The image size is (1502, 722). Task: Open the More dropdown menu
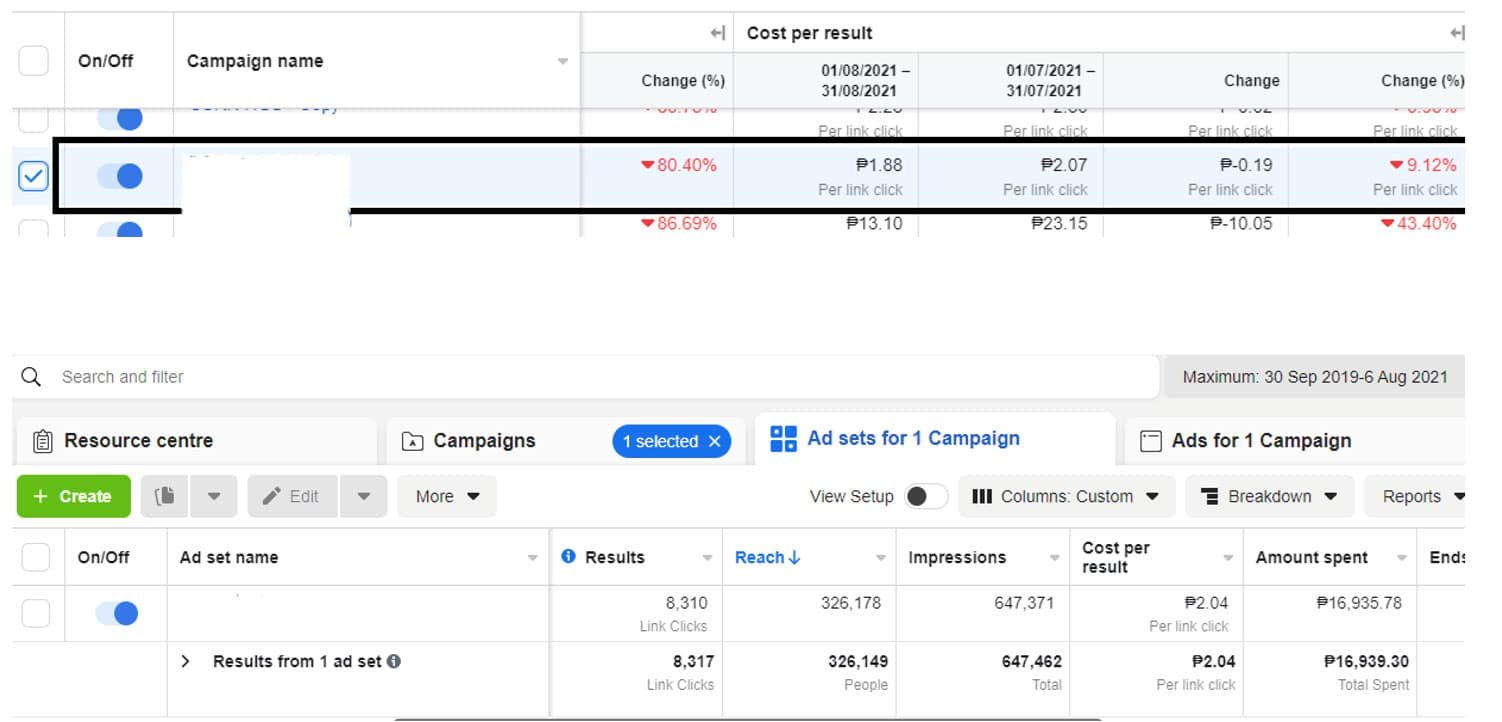pyautogui.click(x=447, y=496)
